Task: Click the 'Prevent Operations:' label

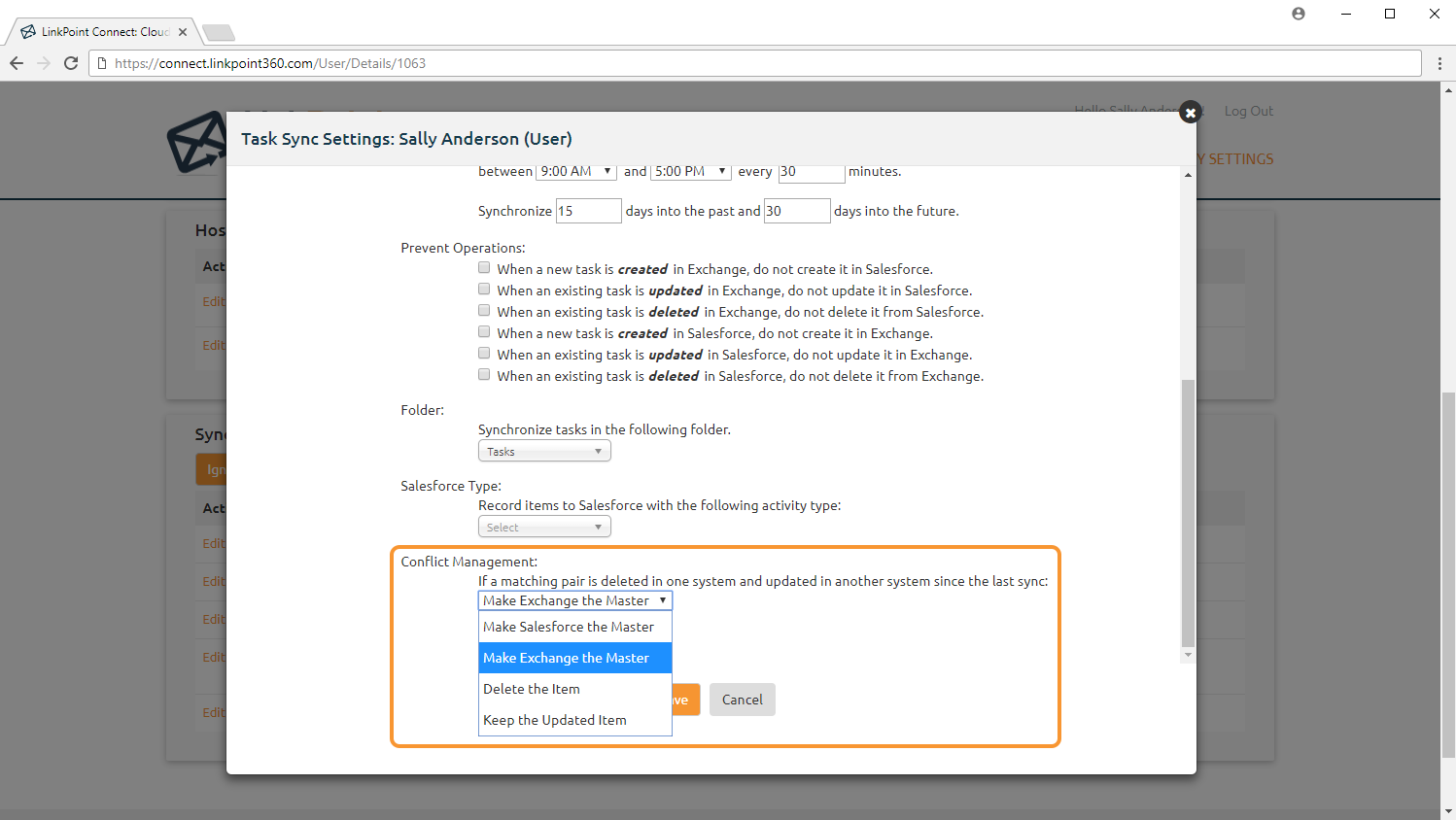Action: coord(463,248)
